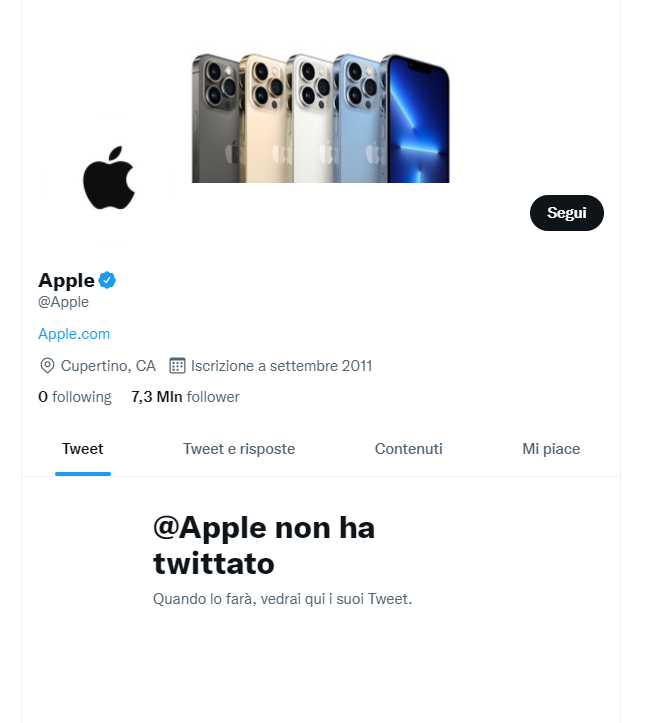Click the 'Quando lo farà' message text
Screen dimensions: 649x723
tap(282, 599)
